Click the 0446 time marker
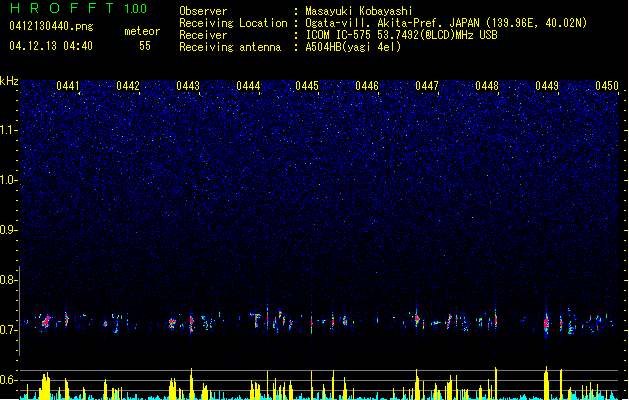 (367, 86)
